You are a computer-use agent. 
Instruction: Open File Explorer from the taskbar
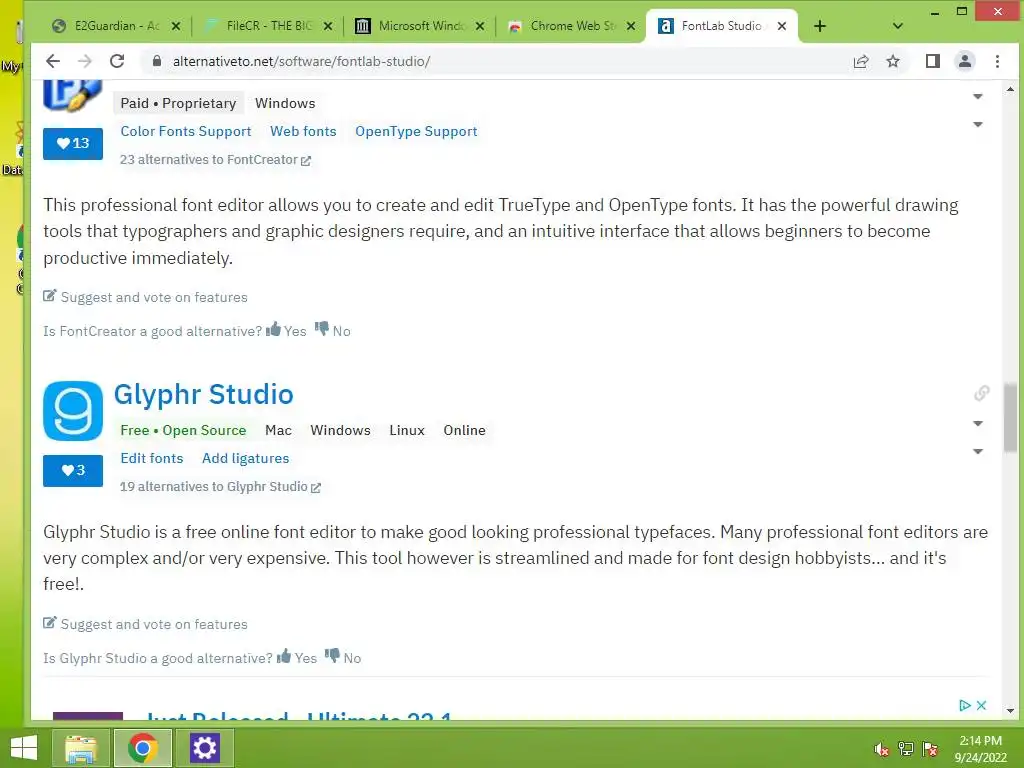(80, 748)
